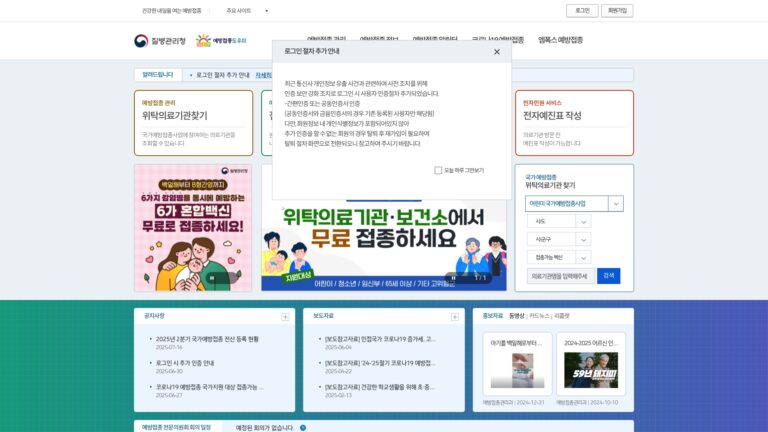Click the blue icon next to 예정된 회의가 없습니다

pyautogui.click(x=303, y=428)
